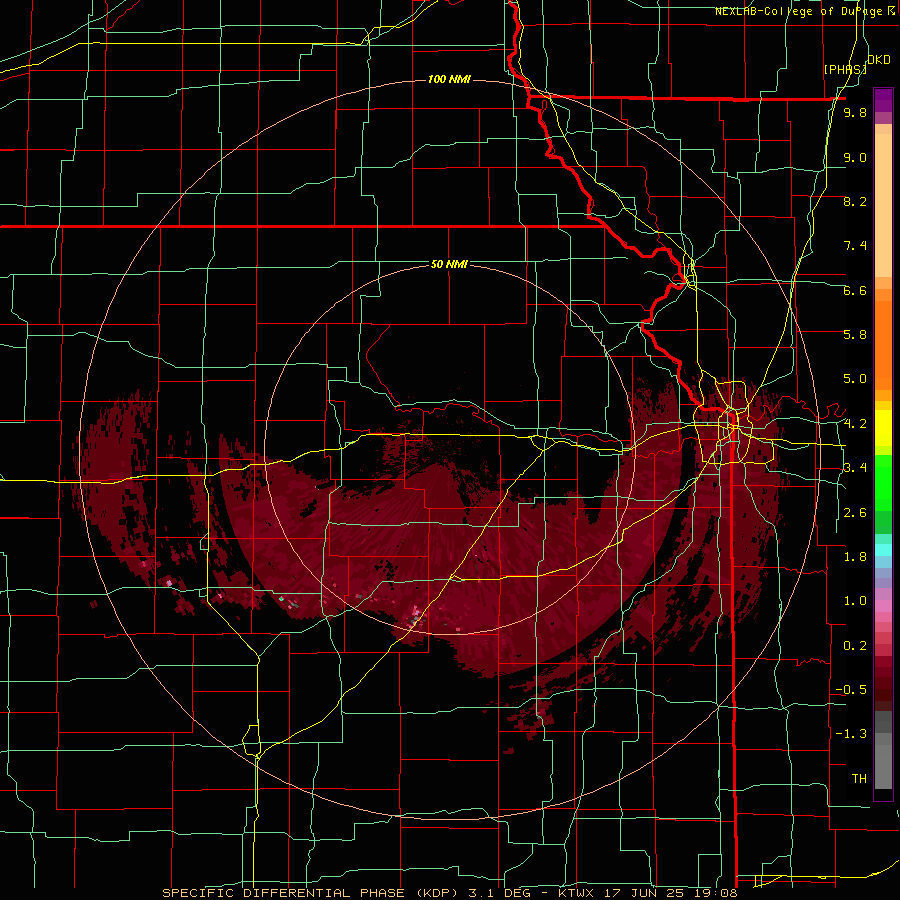Click the 0.2 value on the color scale
The image size is (900, 900).
(x=855, y=645)
